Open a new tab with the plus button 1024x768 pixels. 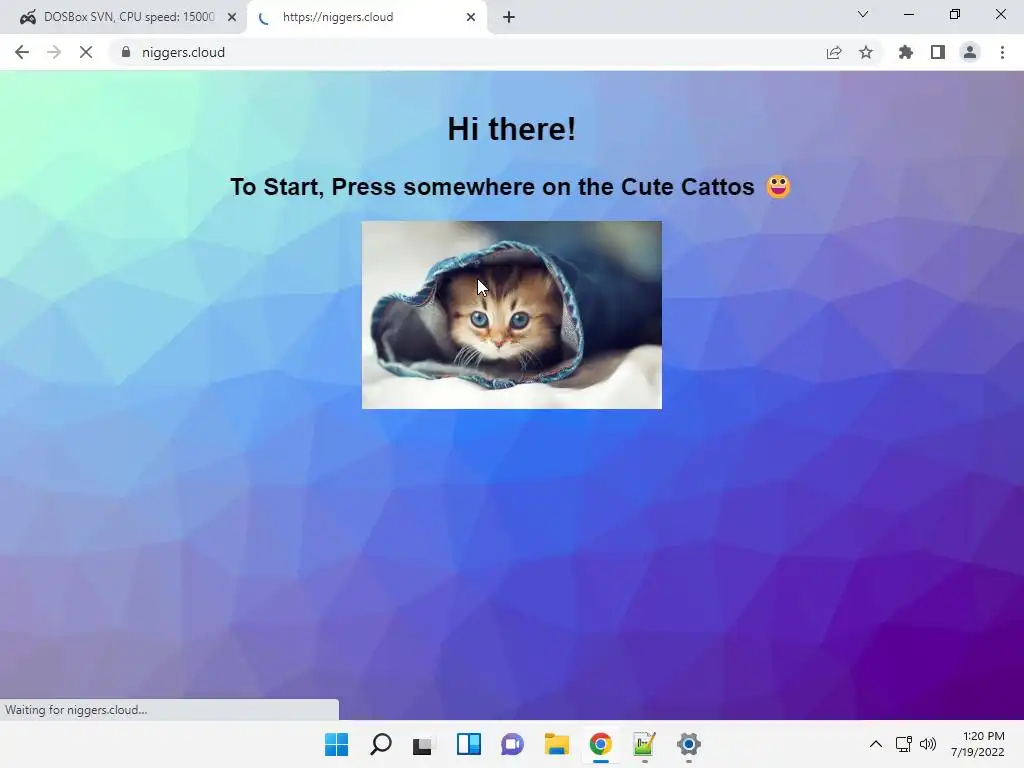click(509, 17)
